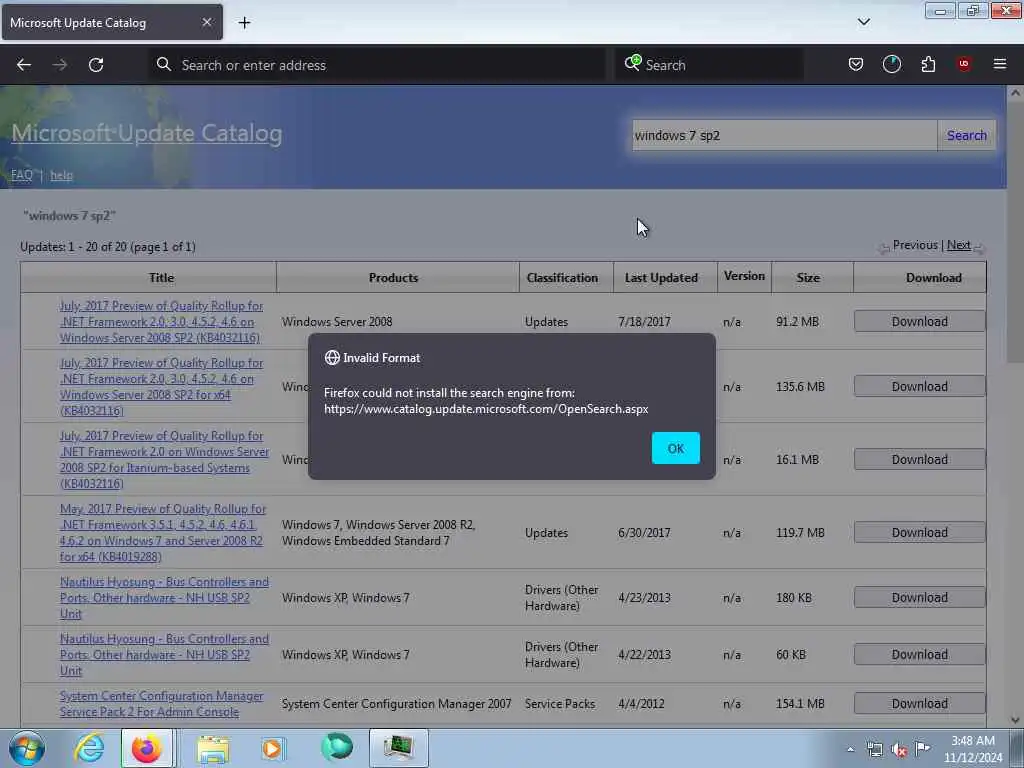
Task: Open the Extensions puzzle icon
Action: (x=928, y=64)
